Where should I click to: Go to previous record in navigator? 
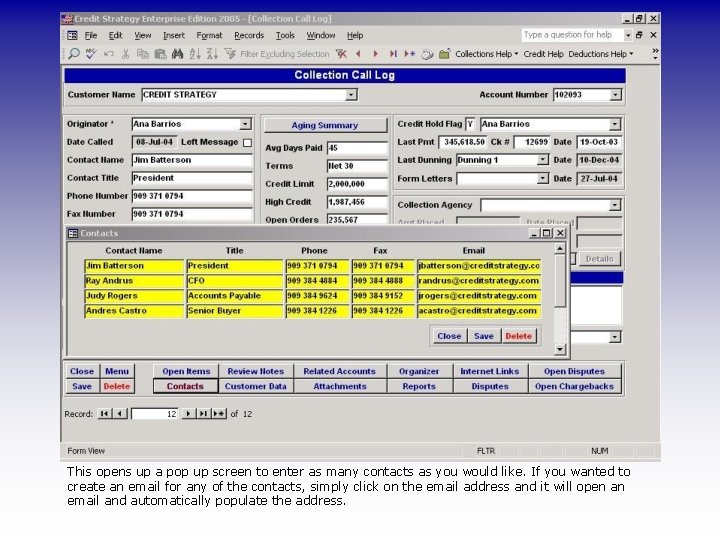pos(120,414)
